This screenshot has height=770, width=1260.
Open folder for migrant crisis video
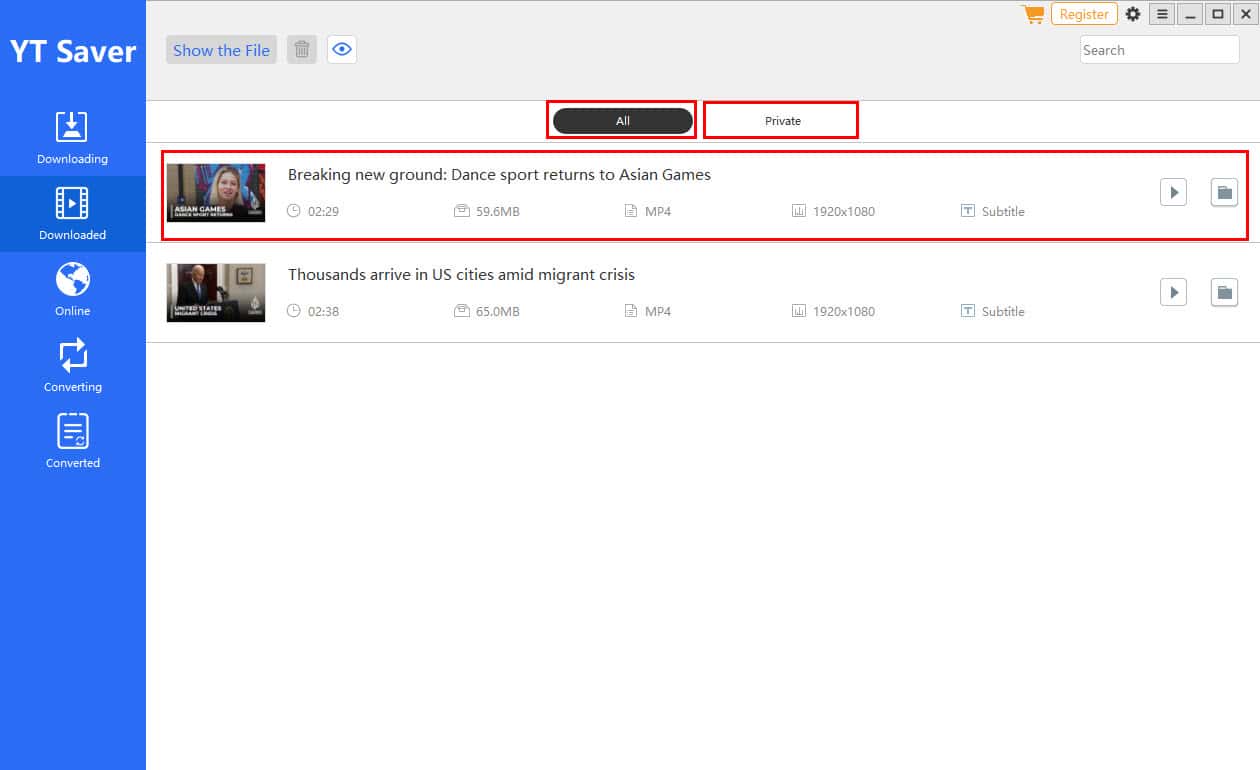click(x=1224, y=292)
